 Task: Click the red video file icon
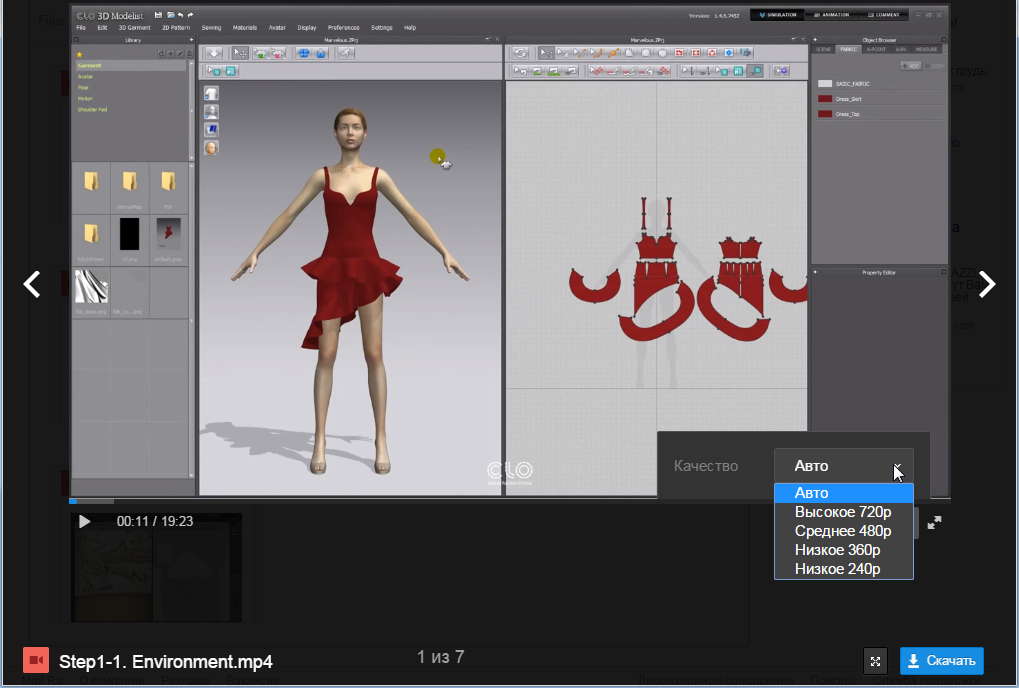(36, 661)
